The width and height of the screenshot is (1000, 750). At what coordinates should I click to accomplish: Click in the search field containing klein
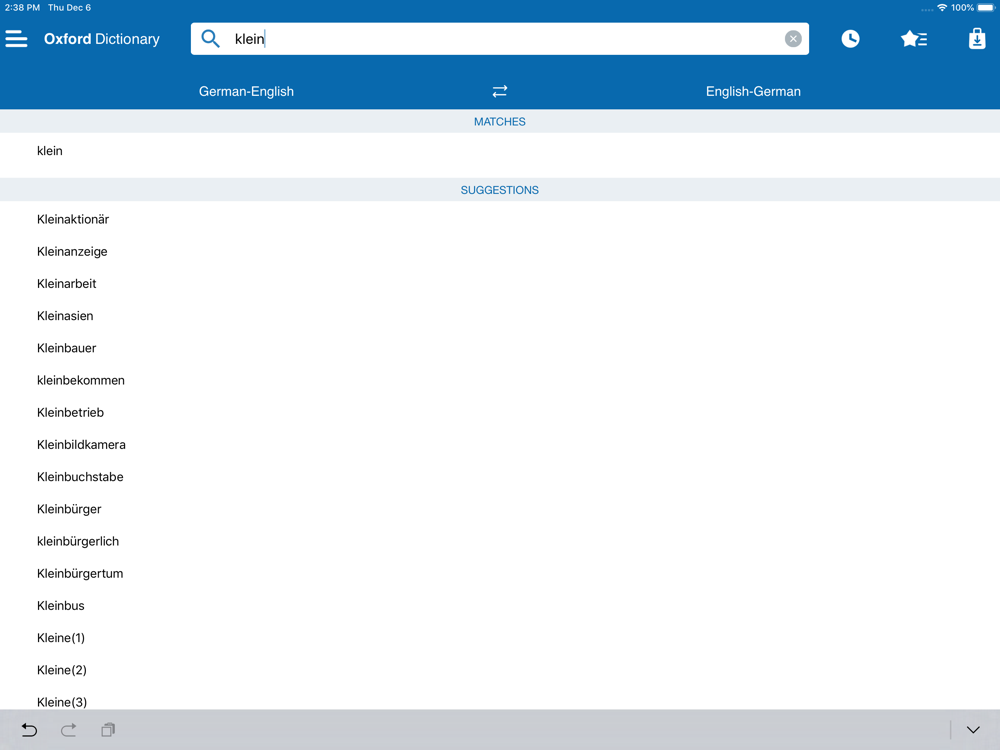500,39
